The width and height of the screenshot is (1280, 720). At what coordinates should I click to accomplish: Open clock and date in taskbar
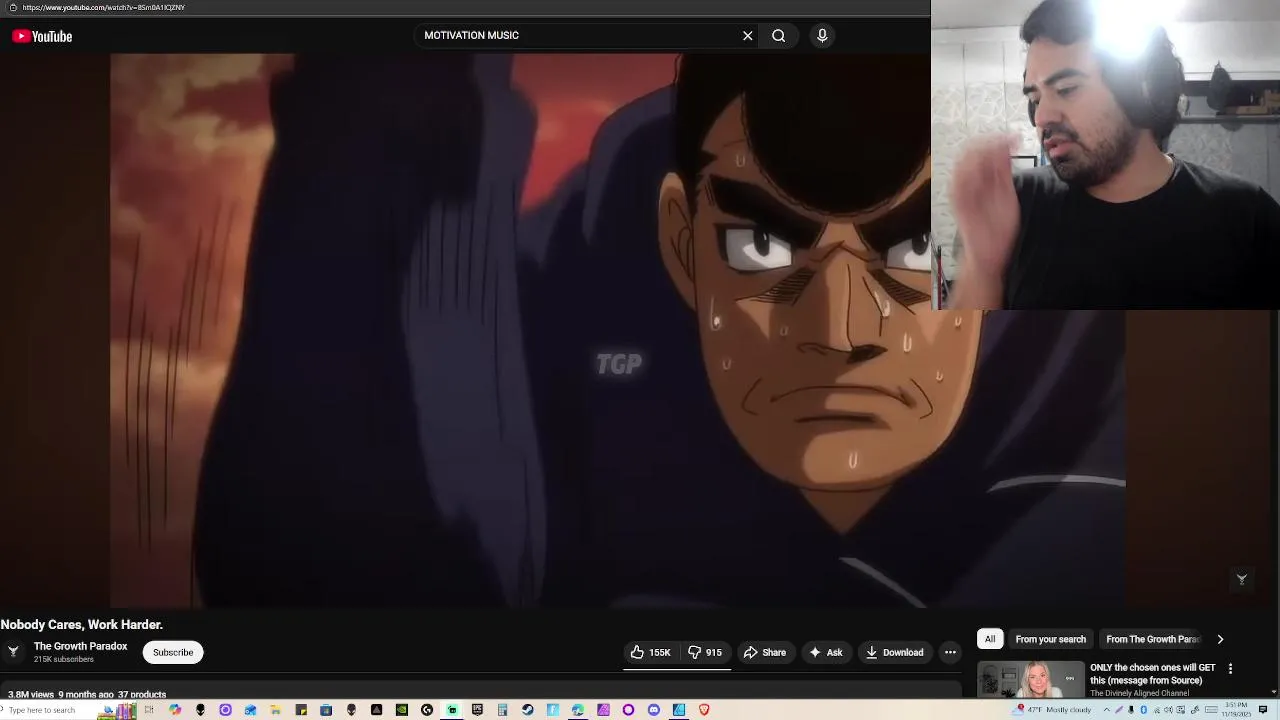(1236, 710)
